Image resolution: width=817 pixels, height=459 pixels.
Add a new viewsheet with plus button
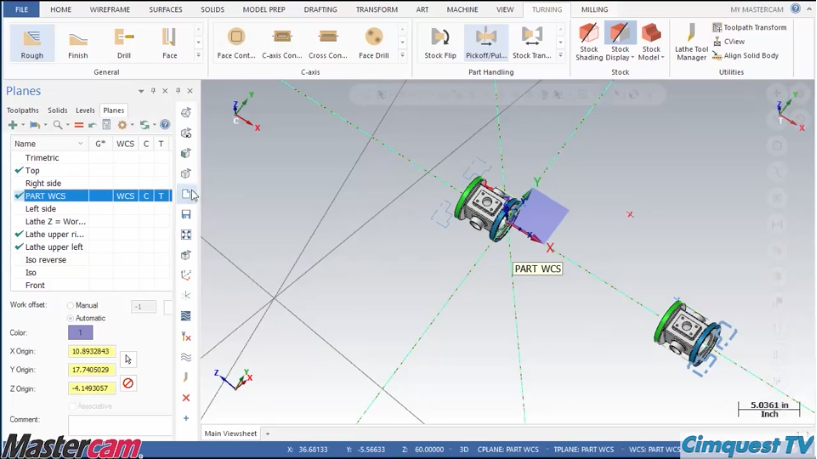(x=268, y=433)
